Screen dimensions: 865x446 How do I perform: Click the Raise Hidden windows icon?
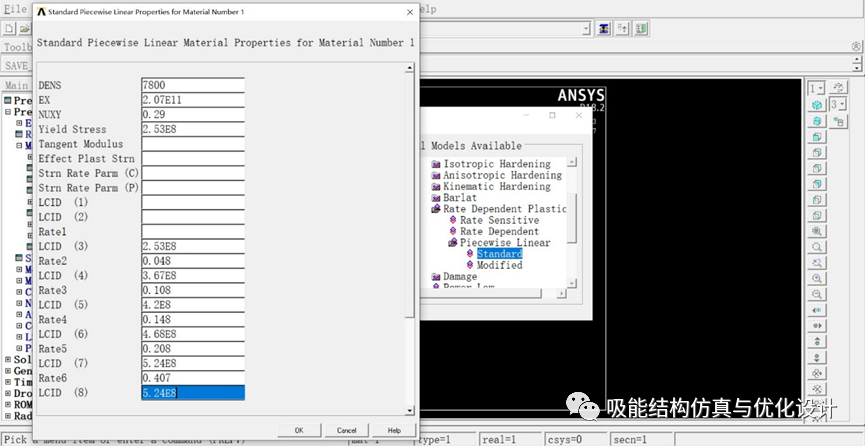coord(604,29)
